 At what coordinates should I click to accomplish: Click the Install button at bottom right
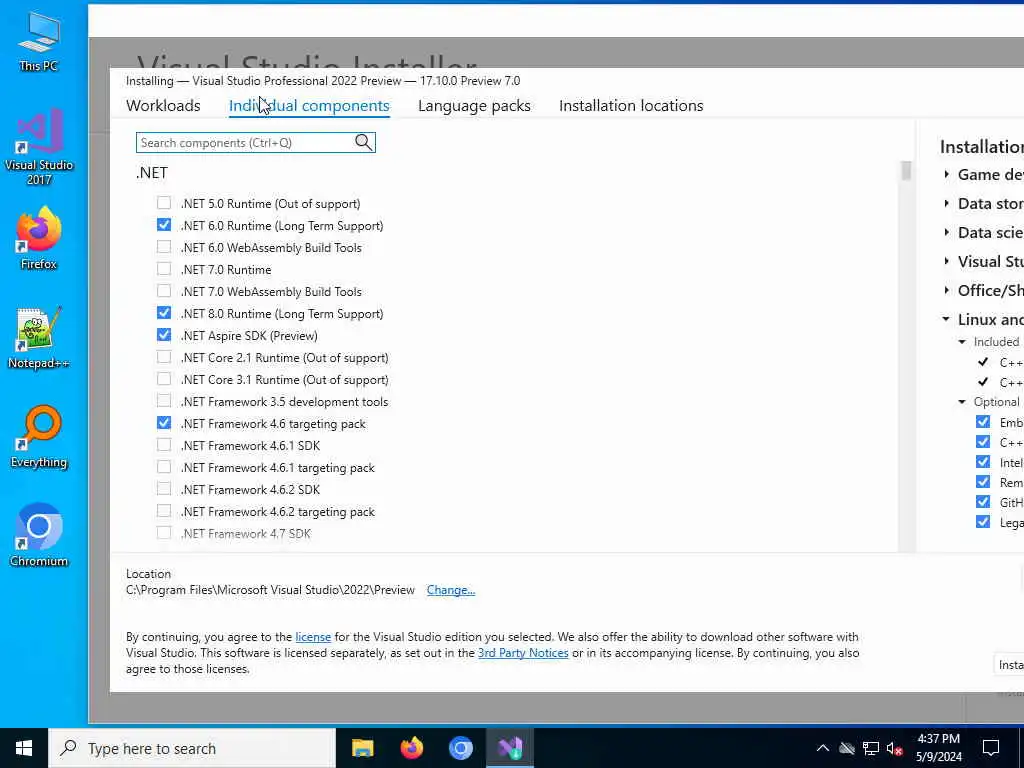[x=1009, y=664]
